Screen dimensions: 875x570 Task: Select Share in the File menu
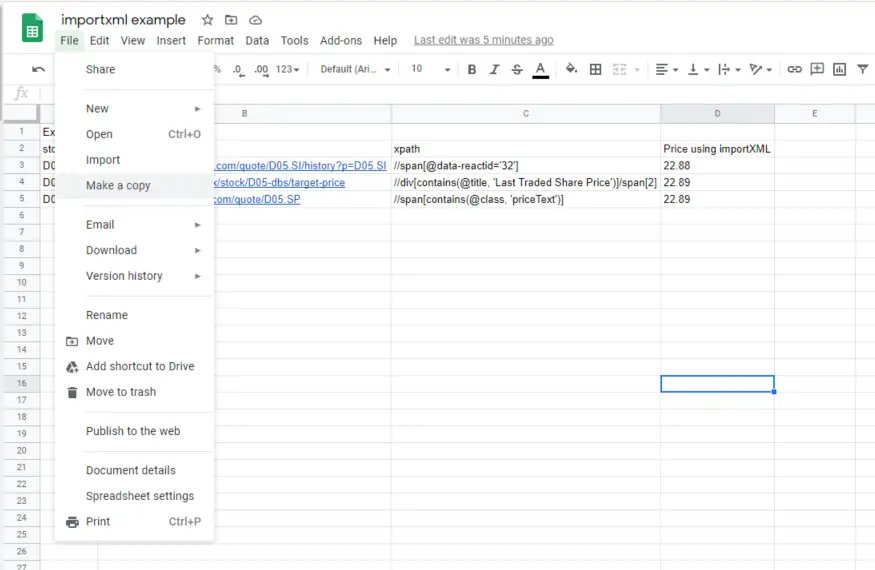tap(134, 70)
